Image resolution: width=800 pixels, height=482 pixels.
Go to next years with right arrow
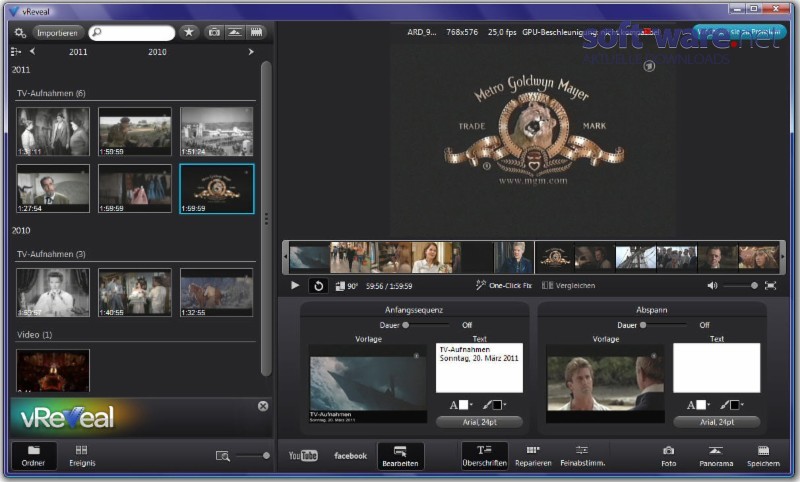pos(251,52)
